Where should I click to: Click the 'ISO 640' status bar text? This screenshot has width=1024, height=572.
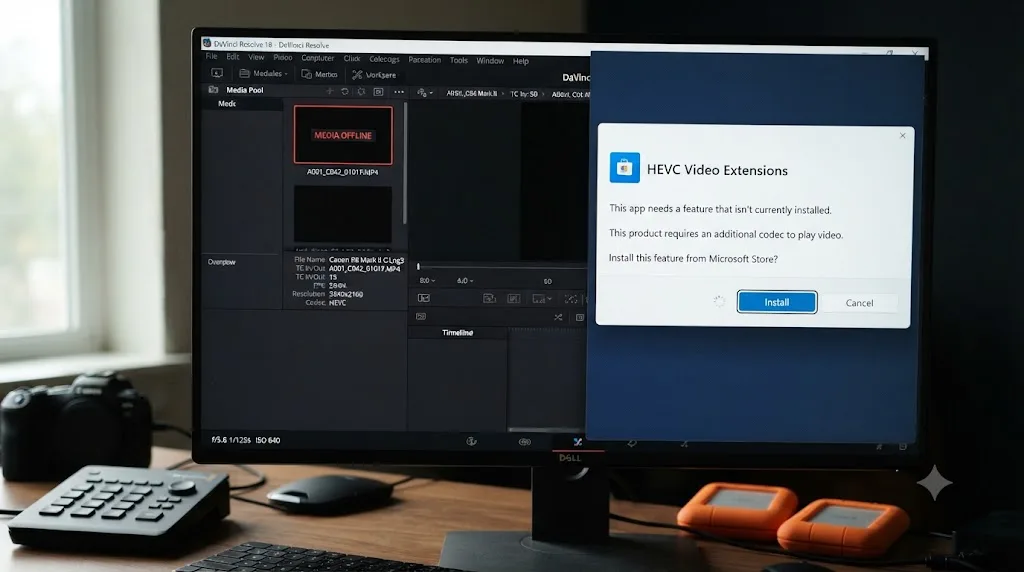pos(268,440)
